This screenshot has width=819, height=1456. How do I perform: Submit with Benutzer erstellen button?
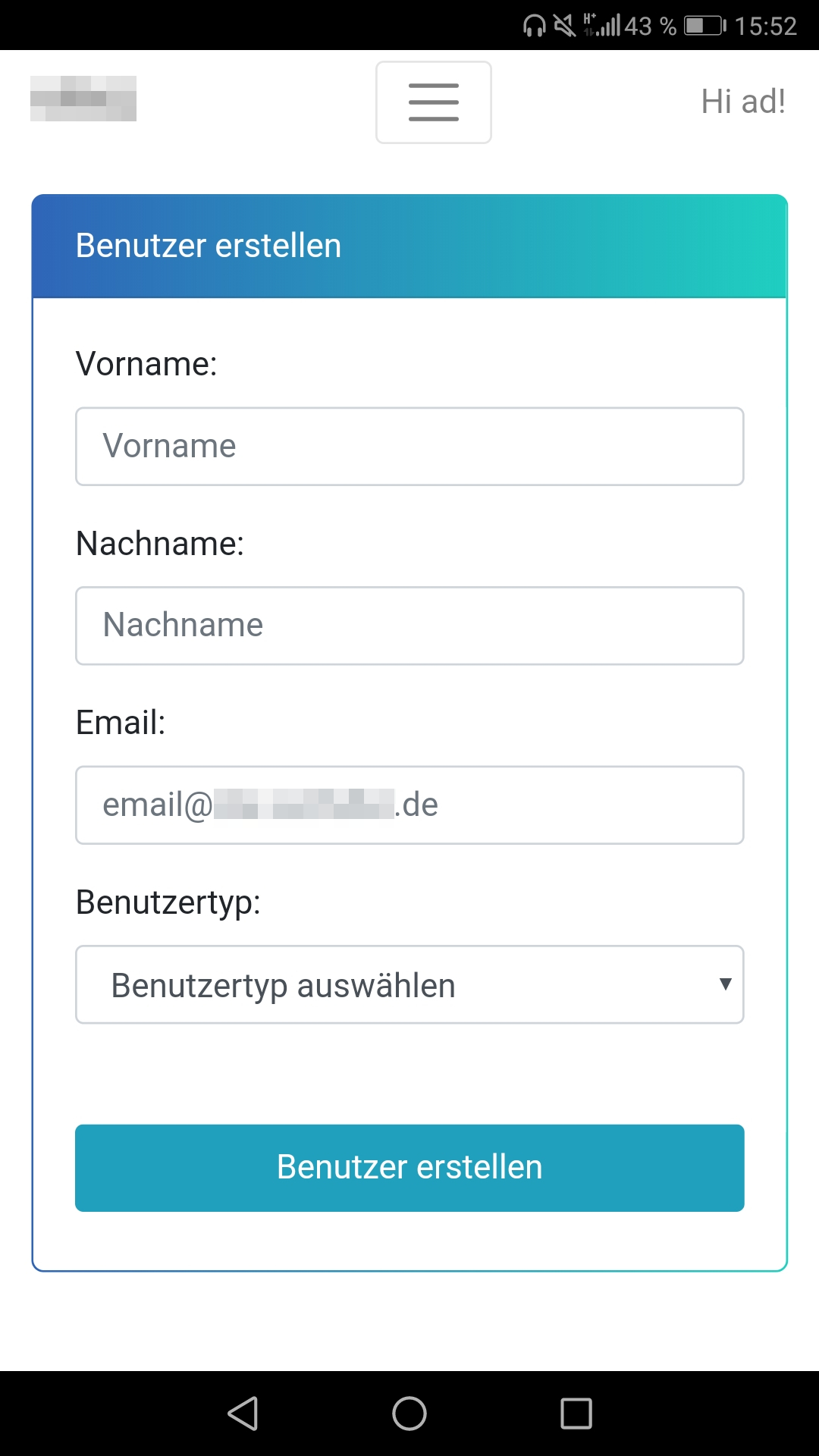(409, 1168)
